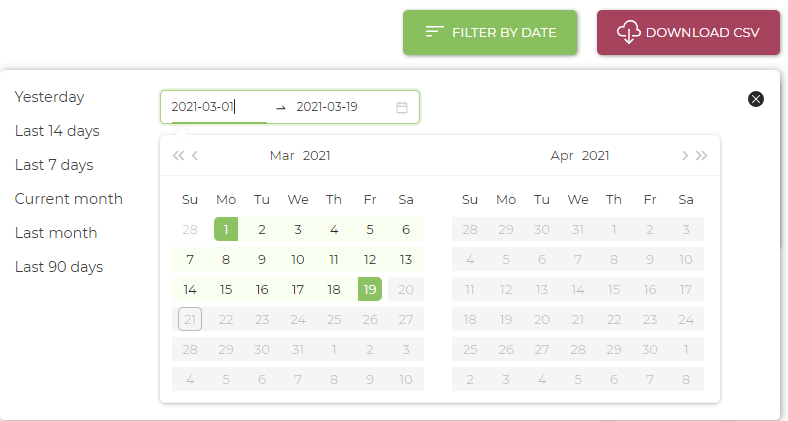The height and width of the screenshot is (421, 788).
Task: Open the Mar month selector header
Action: pos(282,156)
